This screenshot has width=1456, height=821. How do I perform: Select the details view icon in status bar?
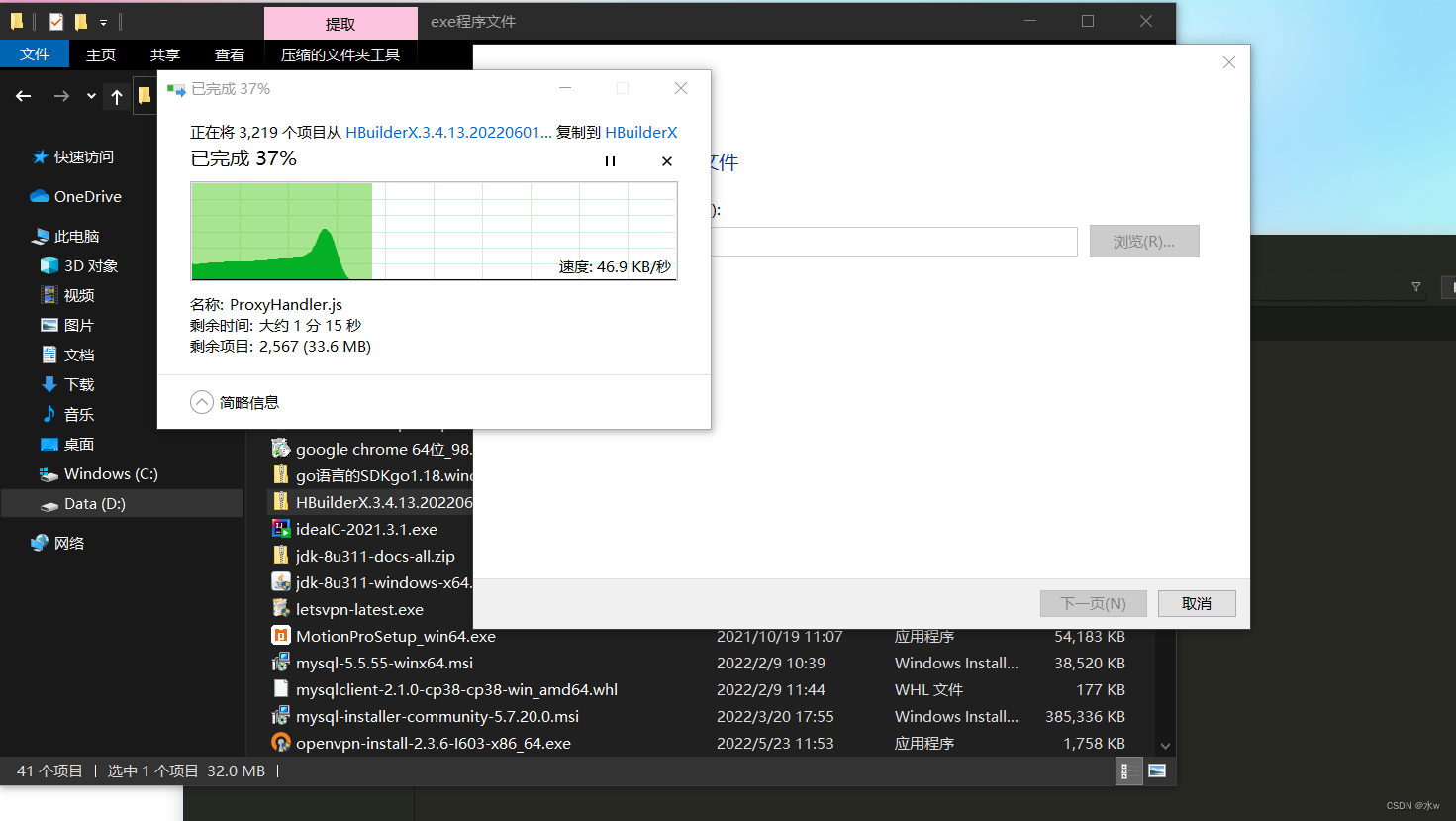pyautogui.click(x=1128, y=770)
